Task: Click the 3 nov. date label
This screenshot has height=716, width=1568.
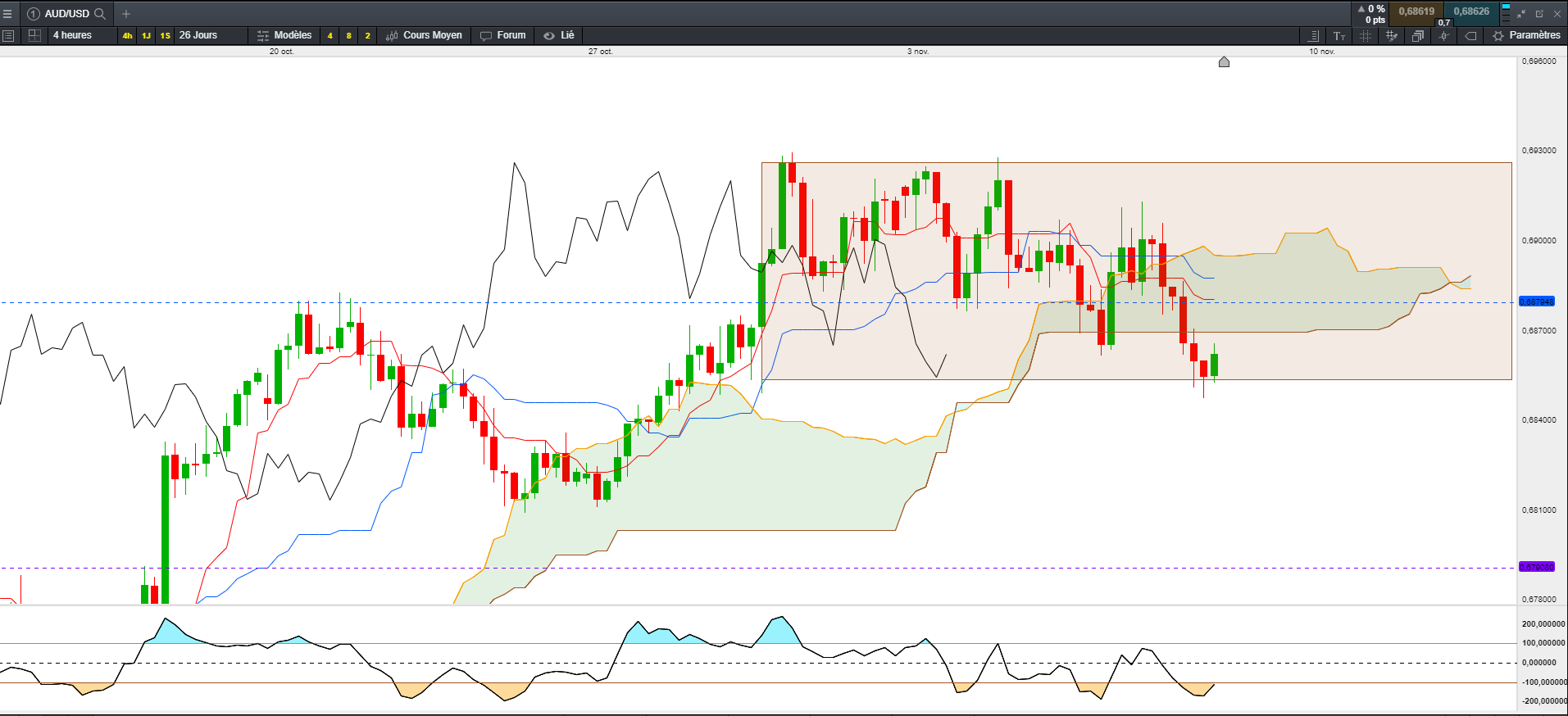Action: [x=918, y=52]
